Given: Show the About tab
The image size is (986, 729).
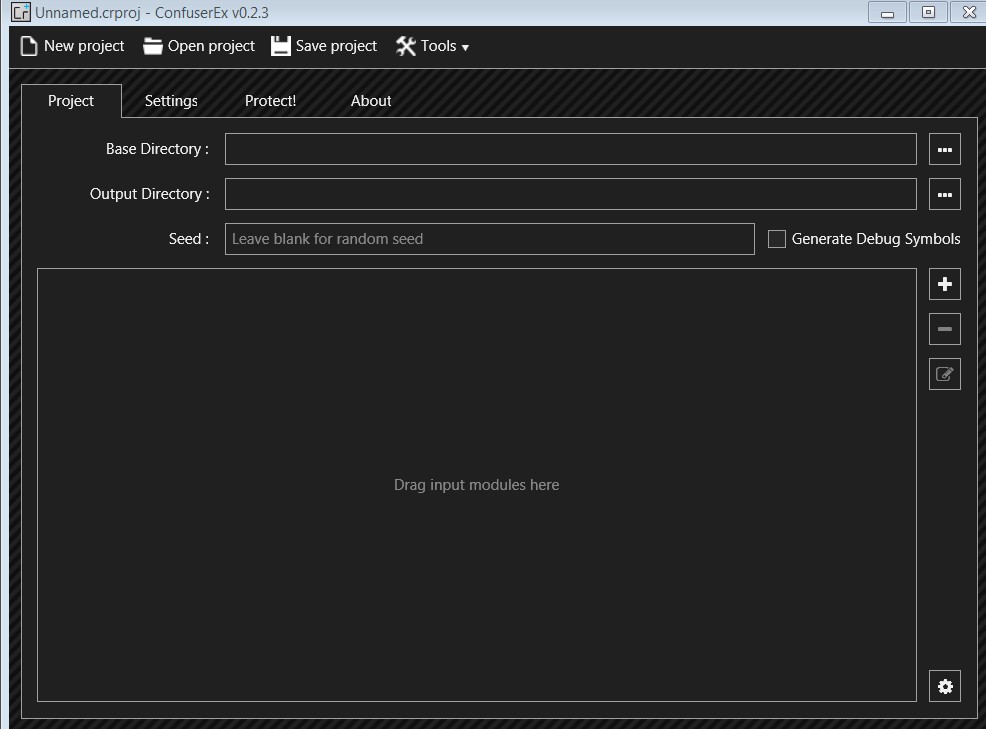Looking at the screenshot, I should point(371,101).
